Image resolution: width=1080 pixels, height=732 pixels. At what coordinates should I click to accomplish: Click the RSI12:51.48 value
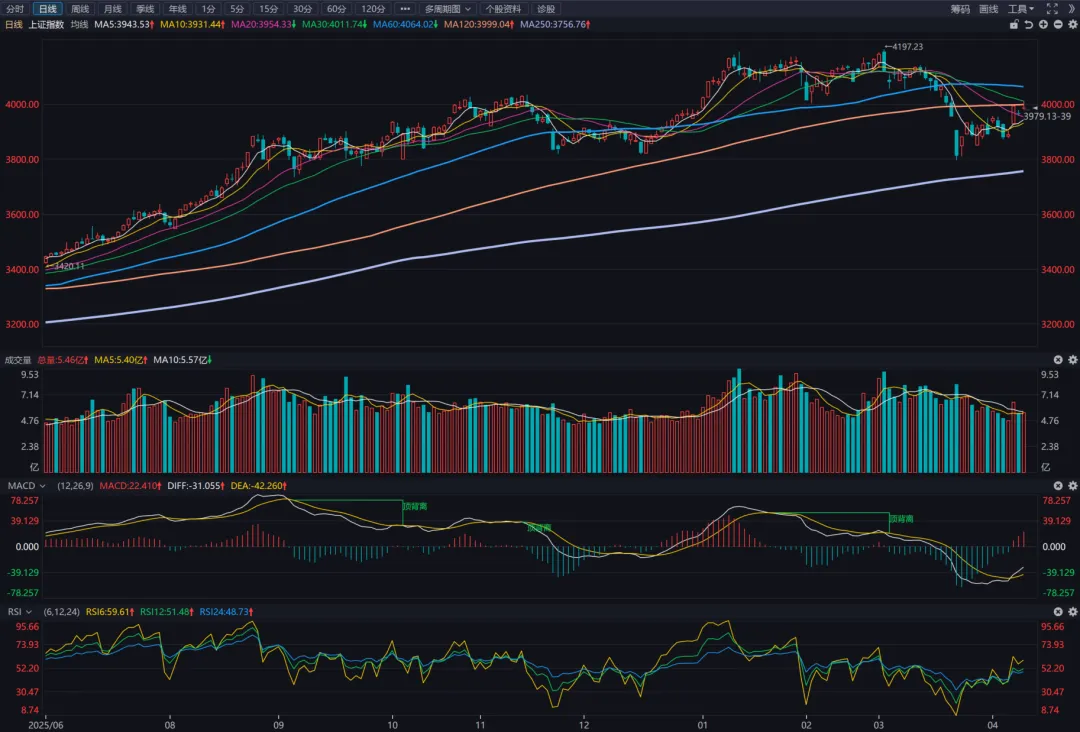[x=167, y=611]
